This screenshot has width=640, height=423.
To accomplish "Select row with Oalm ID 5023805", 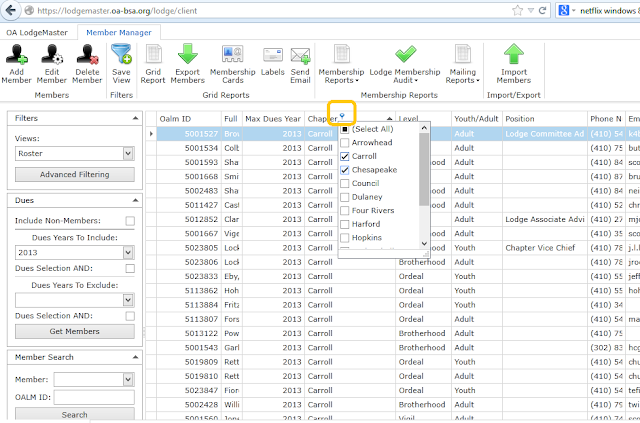I will [393, 248].
